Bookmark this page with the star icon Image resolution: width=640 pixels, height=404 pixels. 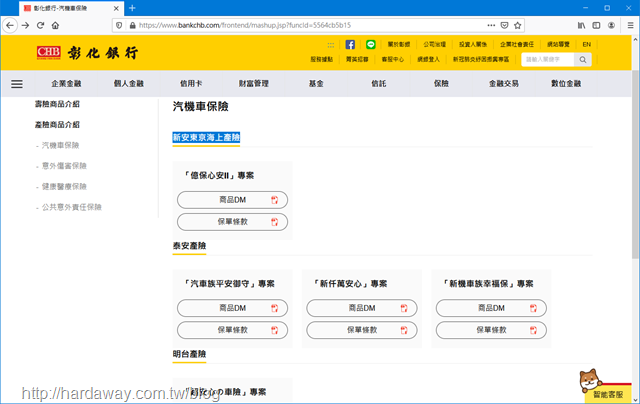click(518, 25)
